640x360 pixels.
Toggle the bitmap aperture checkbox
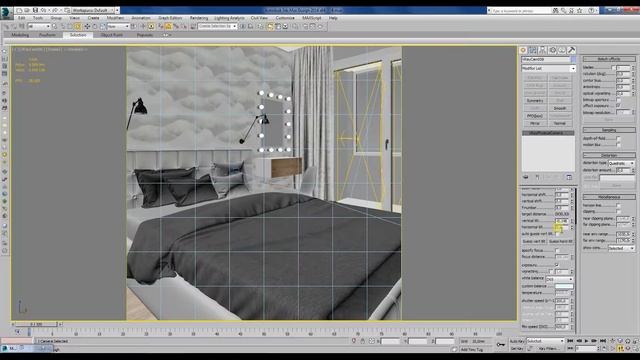click(x=618, y=100)
